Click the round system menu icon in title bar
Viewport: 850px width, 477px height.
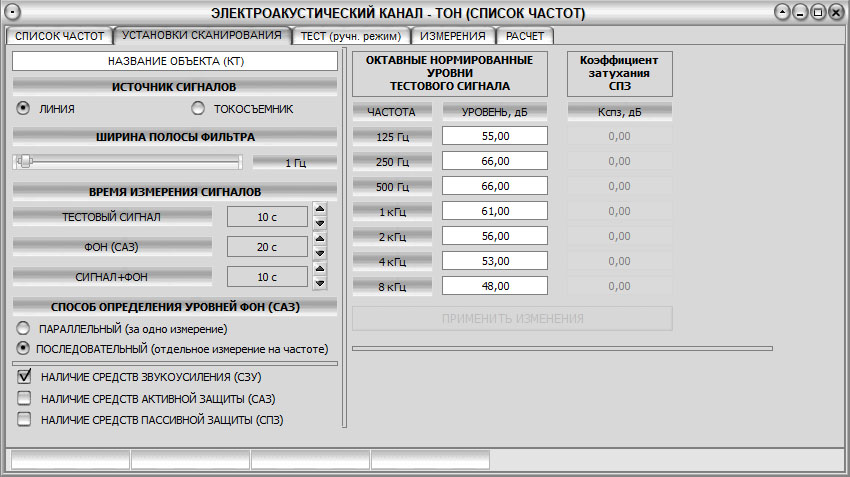coord(13,13)
